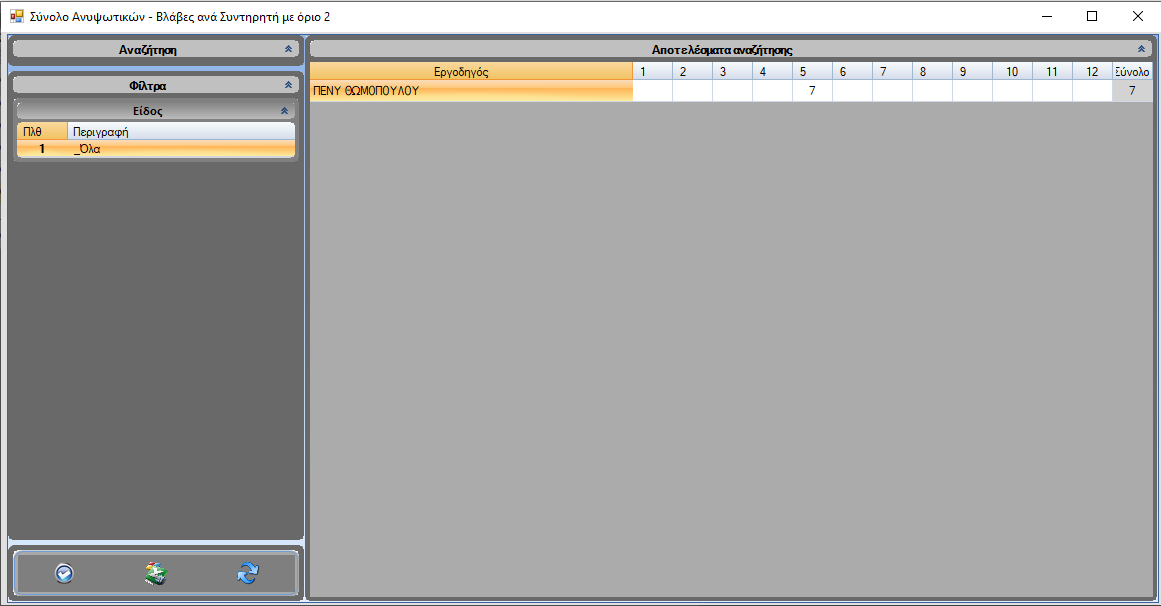
Task: Sort by the Εργοδηγός column header
Action: 471,72
